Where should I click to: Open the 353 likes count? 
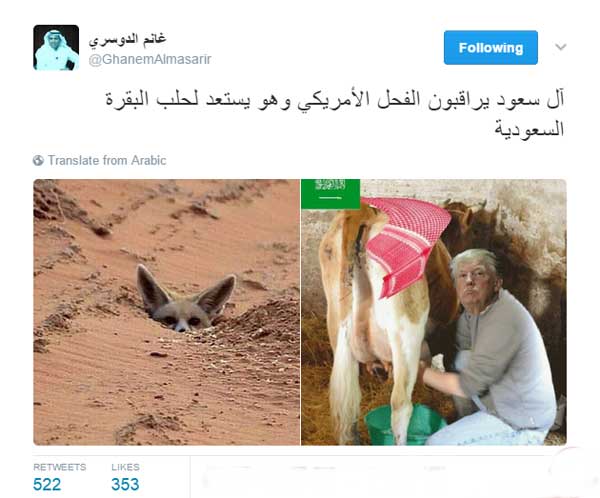click(125, 484)
